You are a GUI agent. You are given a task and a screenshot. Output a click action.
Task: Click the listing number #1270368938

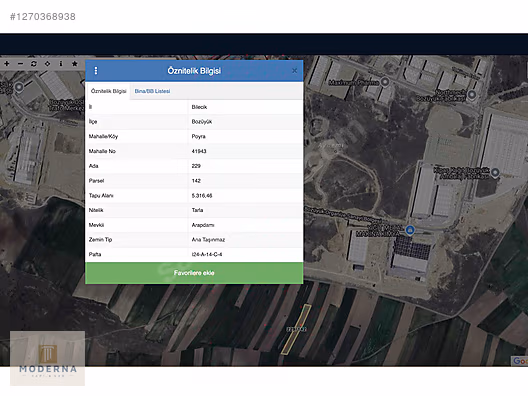coord(43,17)
